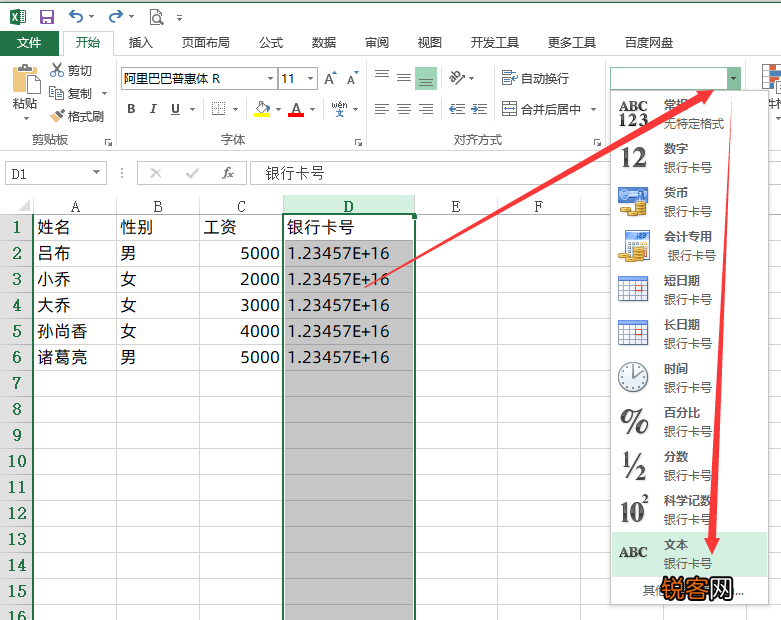
Task: Open the font name dropdown list
Action: click(x=270, y=78)
